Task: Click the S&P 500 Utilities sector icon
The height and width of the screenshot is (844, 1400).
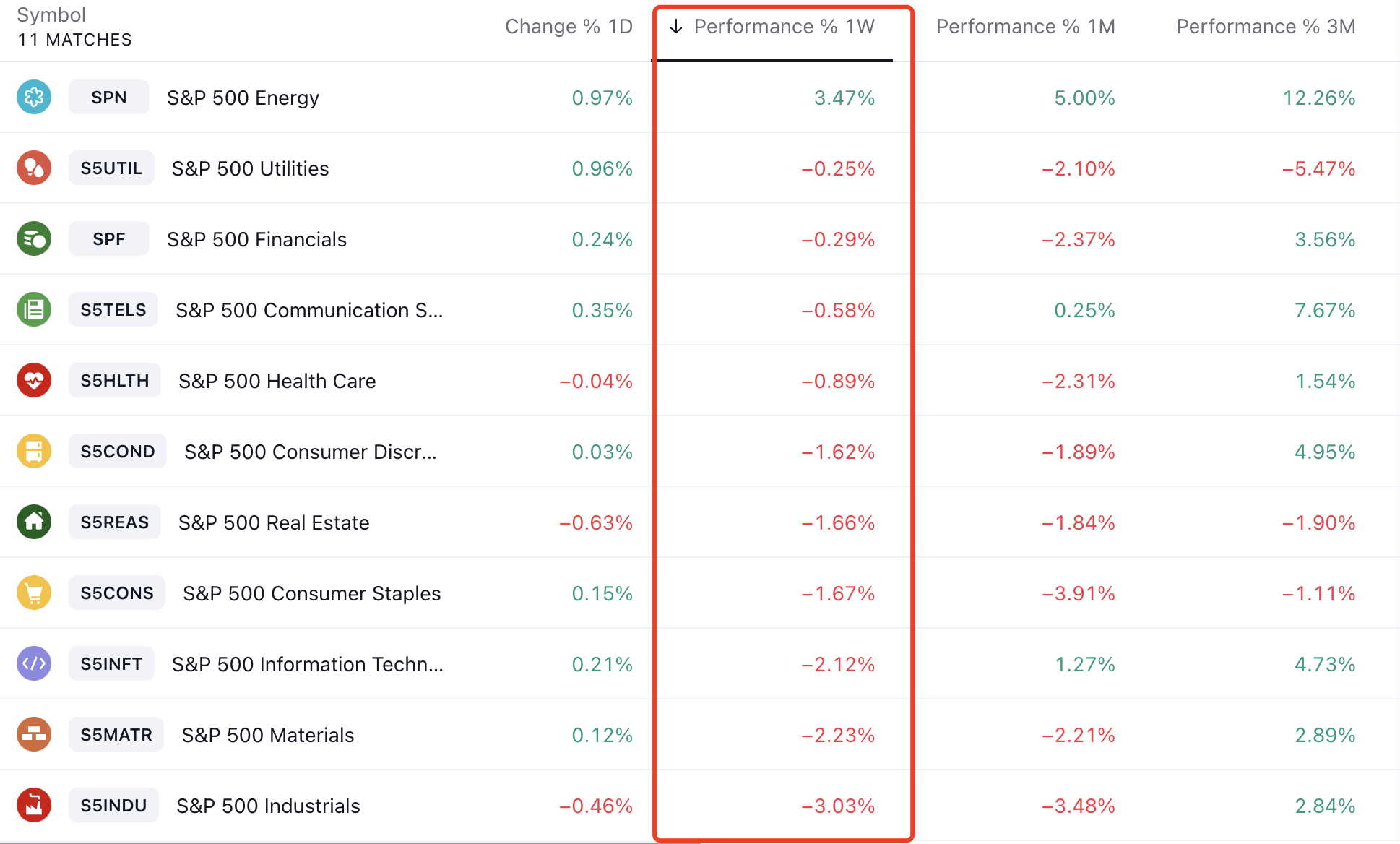Action: click(34, 168)
